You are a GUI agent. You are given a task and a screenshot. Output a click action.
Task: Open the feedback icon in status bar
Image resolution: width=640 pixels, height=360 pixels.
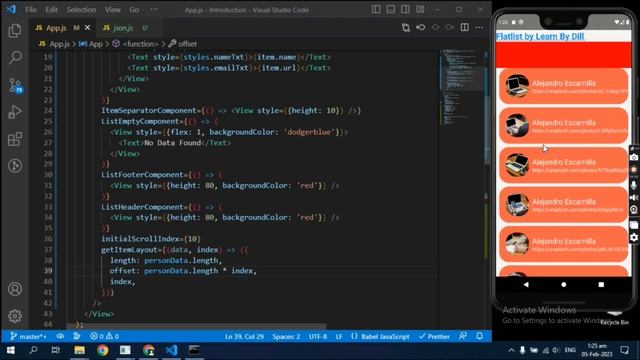pyautogui.click(x=463, y=336)
